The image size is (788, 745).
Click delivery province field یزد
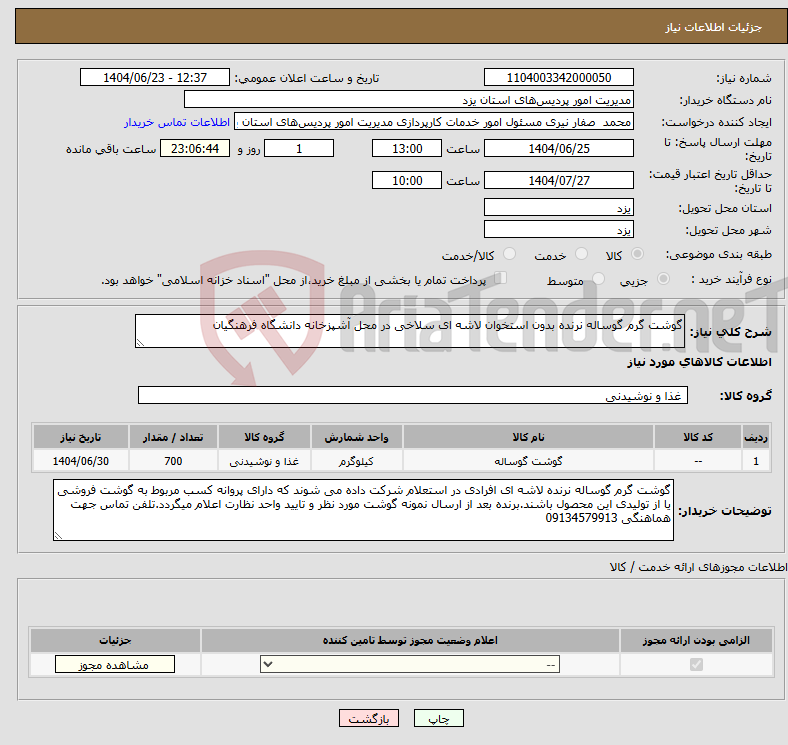pos(558,208)
